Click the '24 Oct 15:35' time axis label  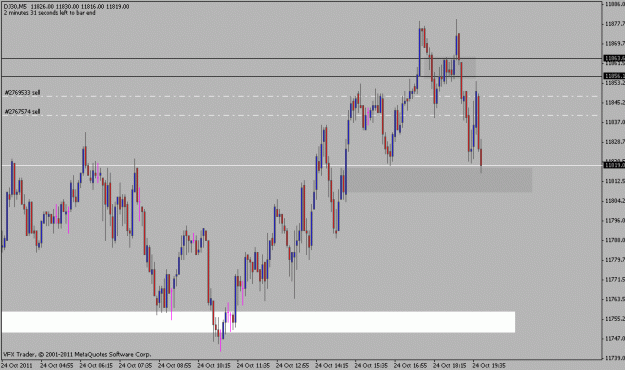(x=371, y=365)
